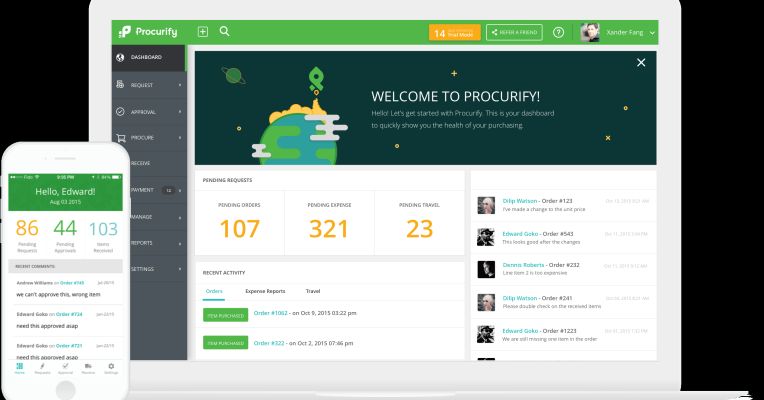The image size is (764, 400).
Task: Tap the Order #721 link on phone
Action: coord(69,346)
